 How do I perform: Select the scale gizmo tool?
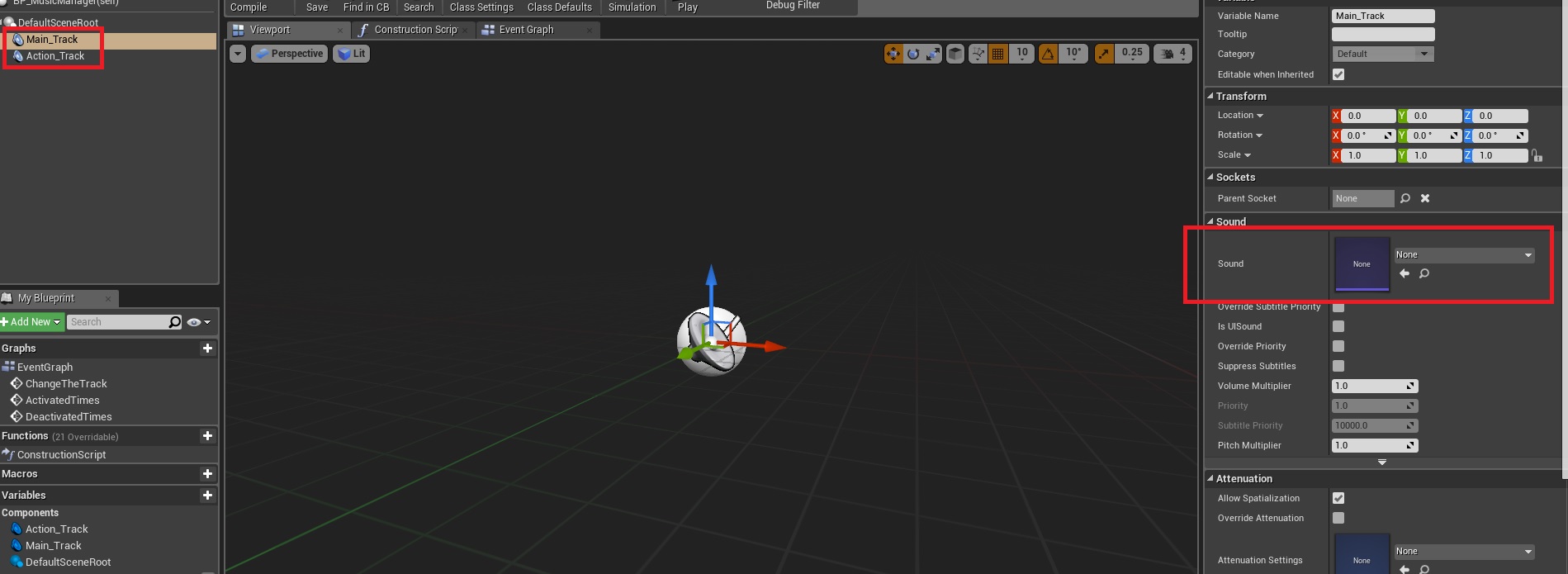pos(933,54)
